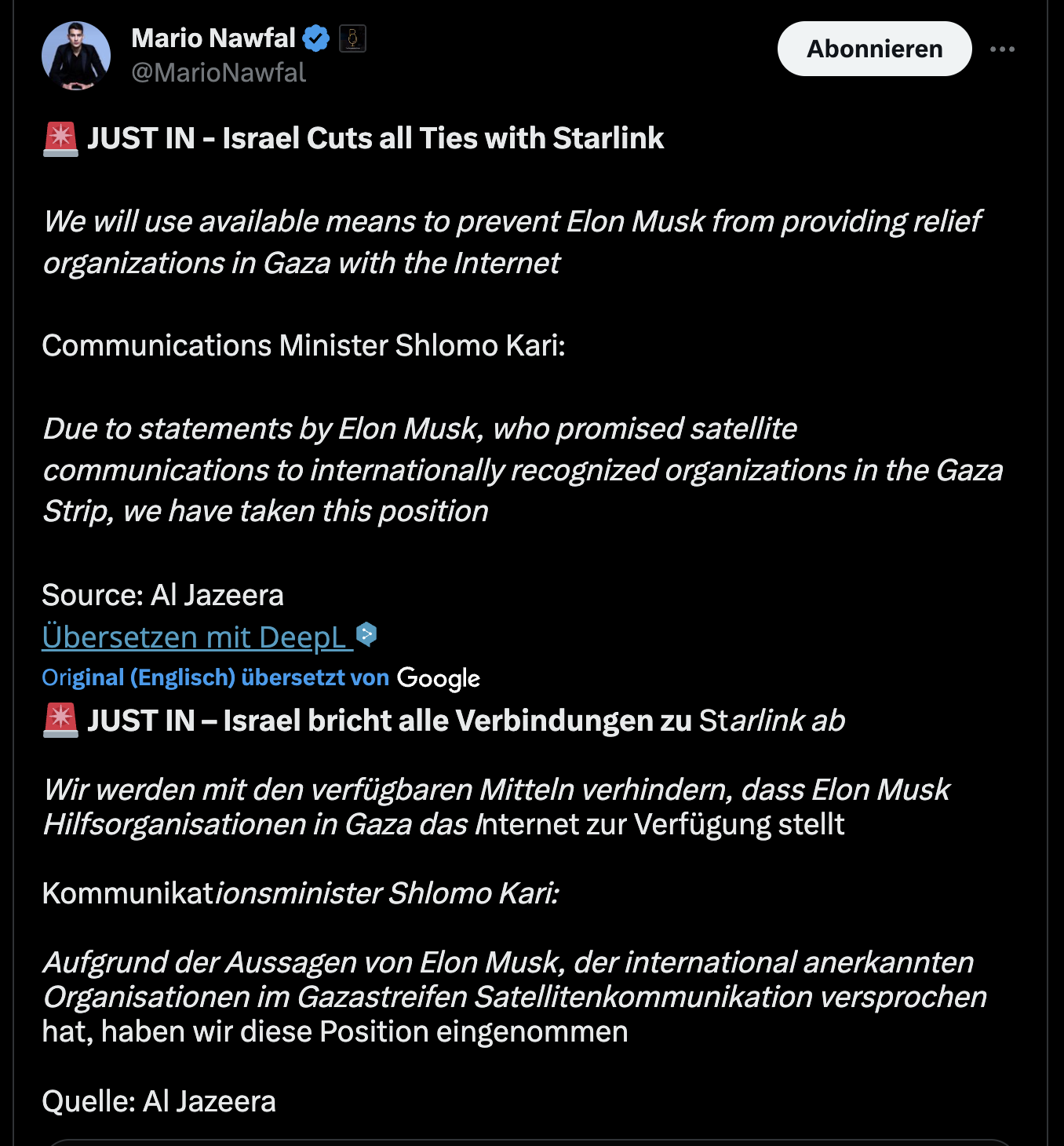Click the siren emoji before German JUST IN
The height and width of the screenshot is (1146, 1064).
[x=60, y=721]
